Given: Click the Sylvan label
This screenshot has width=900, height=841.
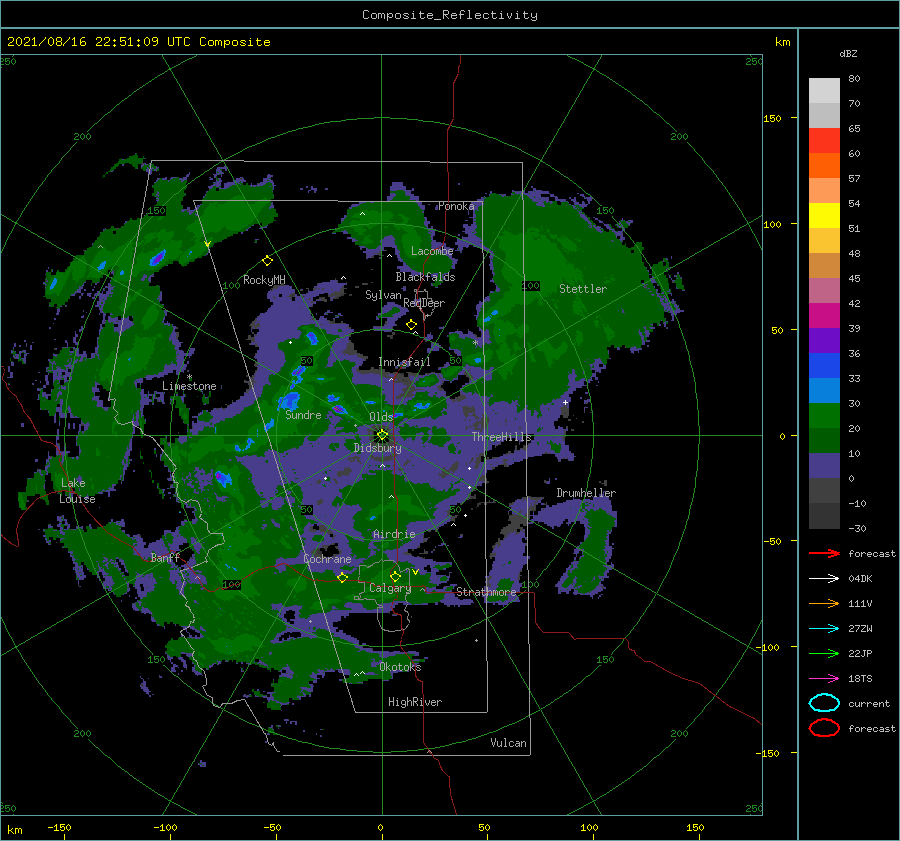Looking at the screenshot, I should click(x=383, y=295).
